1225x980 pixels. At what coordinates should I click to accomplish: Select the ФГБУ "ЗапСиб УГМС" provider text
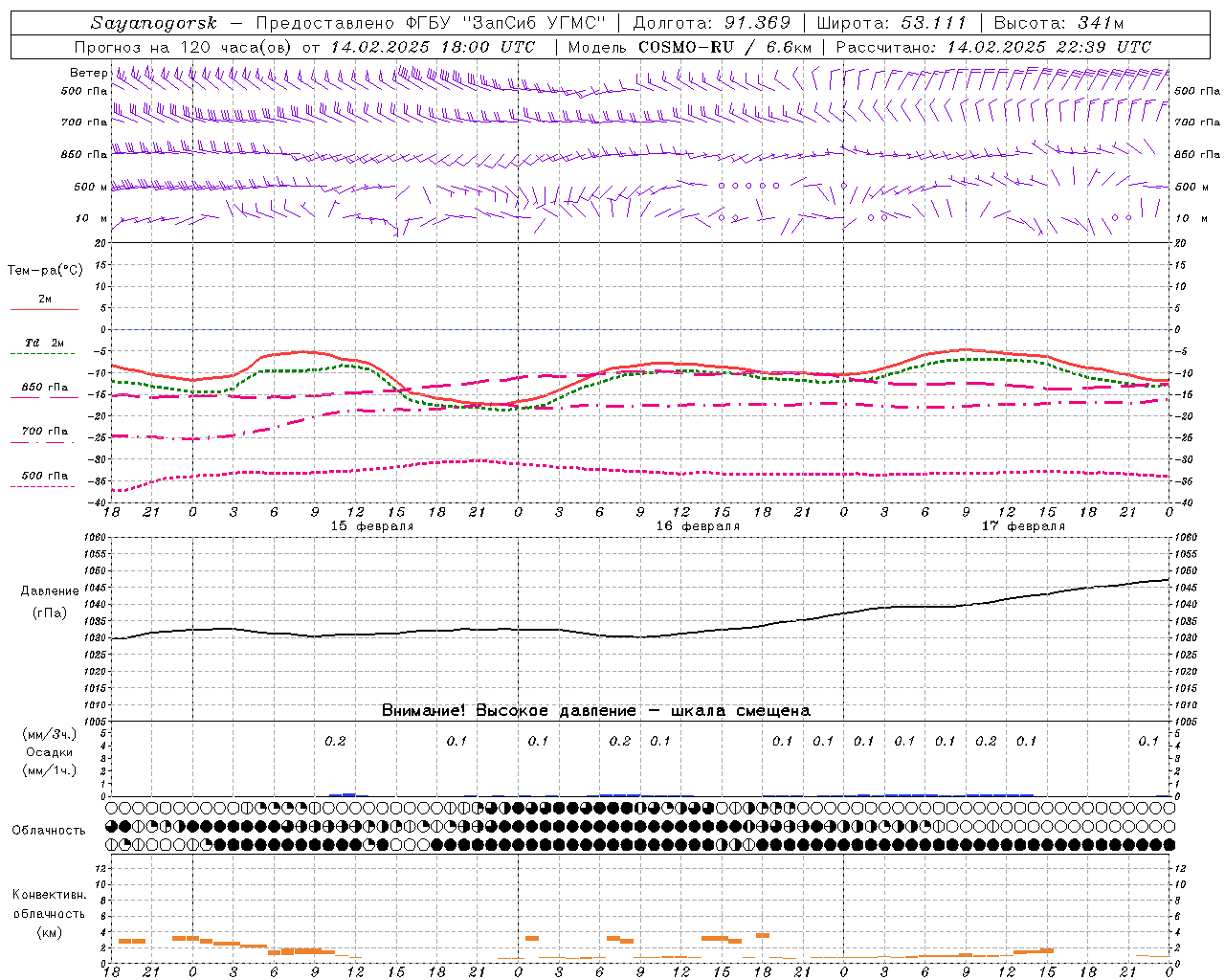pos(505,23)
